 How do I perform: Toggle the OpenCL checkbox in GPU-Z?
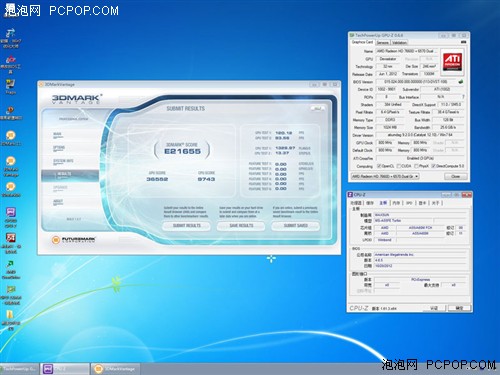point(379,166)
